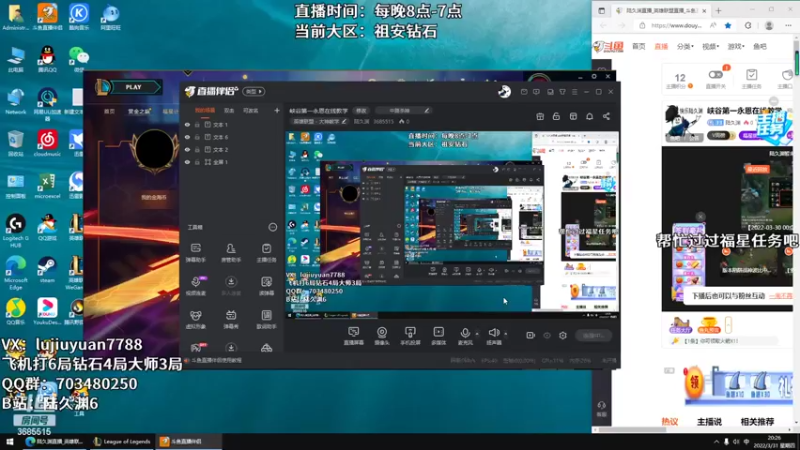Expand the speaker options arrow
800x450 pixels.
506,334
